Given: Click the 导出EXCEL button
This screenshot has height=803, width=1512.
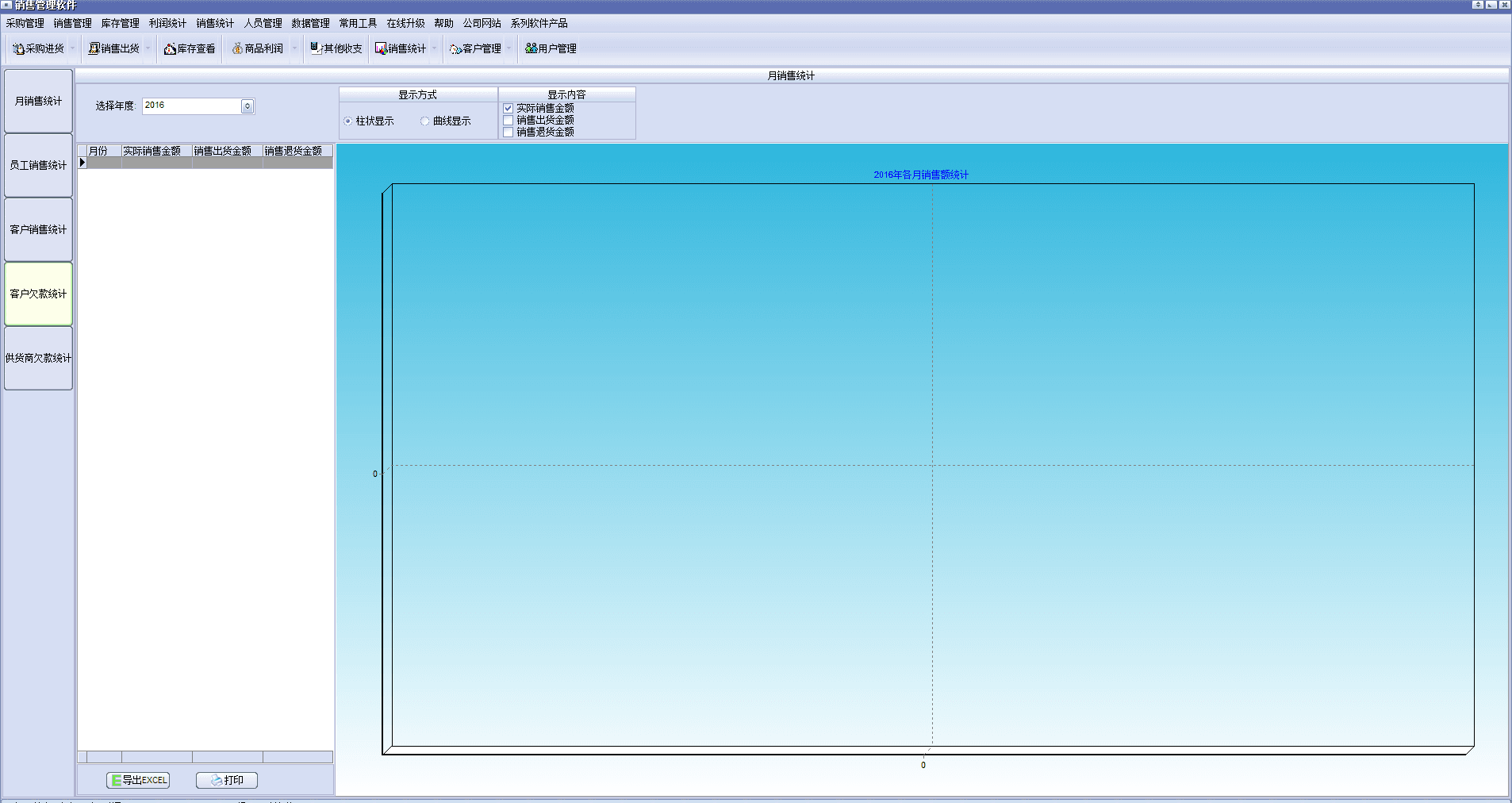Looking at the screenshot, I should (x=138, y=780).
